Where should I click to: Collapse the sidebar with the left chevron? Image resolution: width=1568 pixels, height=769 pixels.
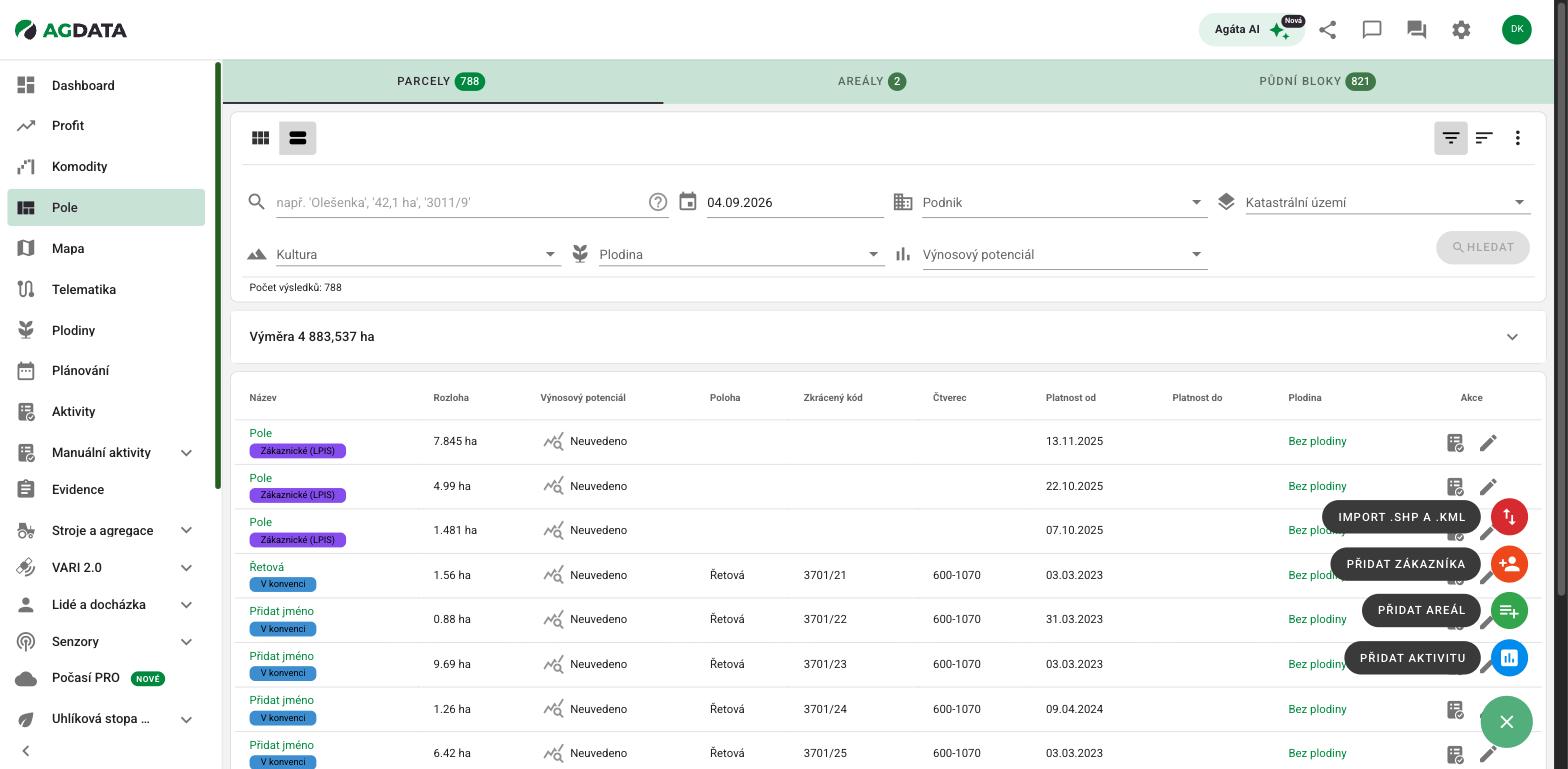coord(26,751)
